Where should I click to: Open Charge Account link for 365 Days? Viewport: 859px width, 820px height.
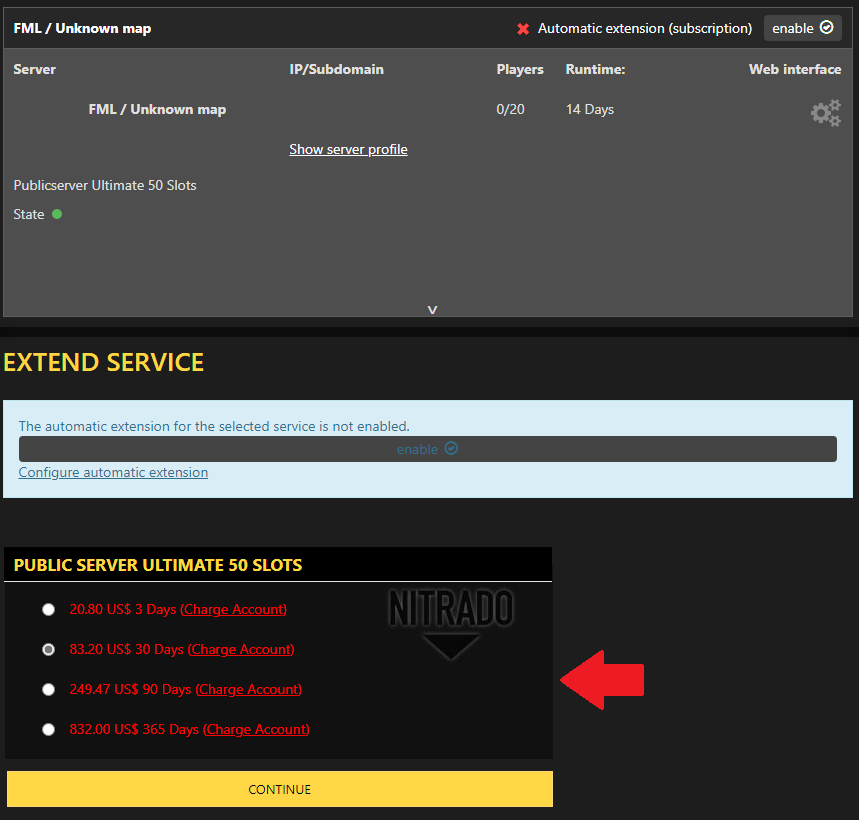256,729
